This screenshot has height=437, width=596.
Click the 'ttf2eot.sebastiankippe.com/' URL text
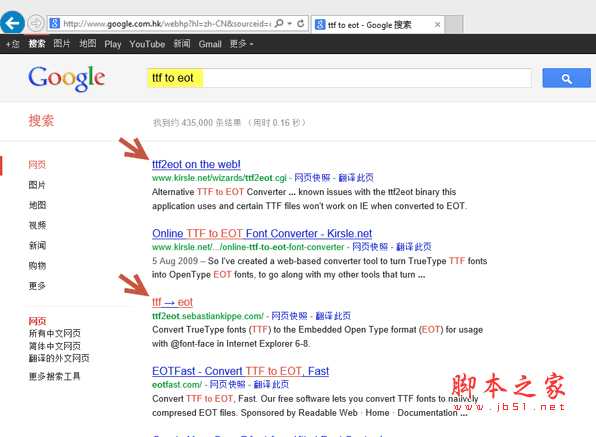pyautogui.click(x=208, y=316)
